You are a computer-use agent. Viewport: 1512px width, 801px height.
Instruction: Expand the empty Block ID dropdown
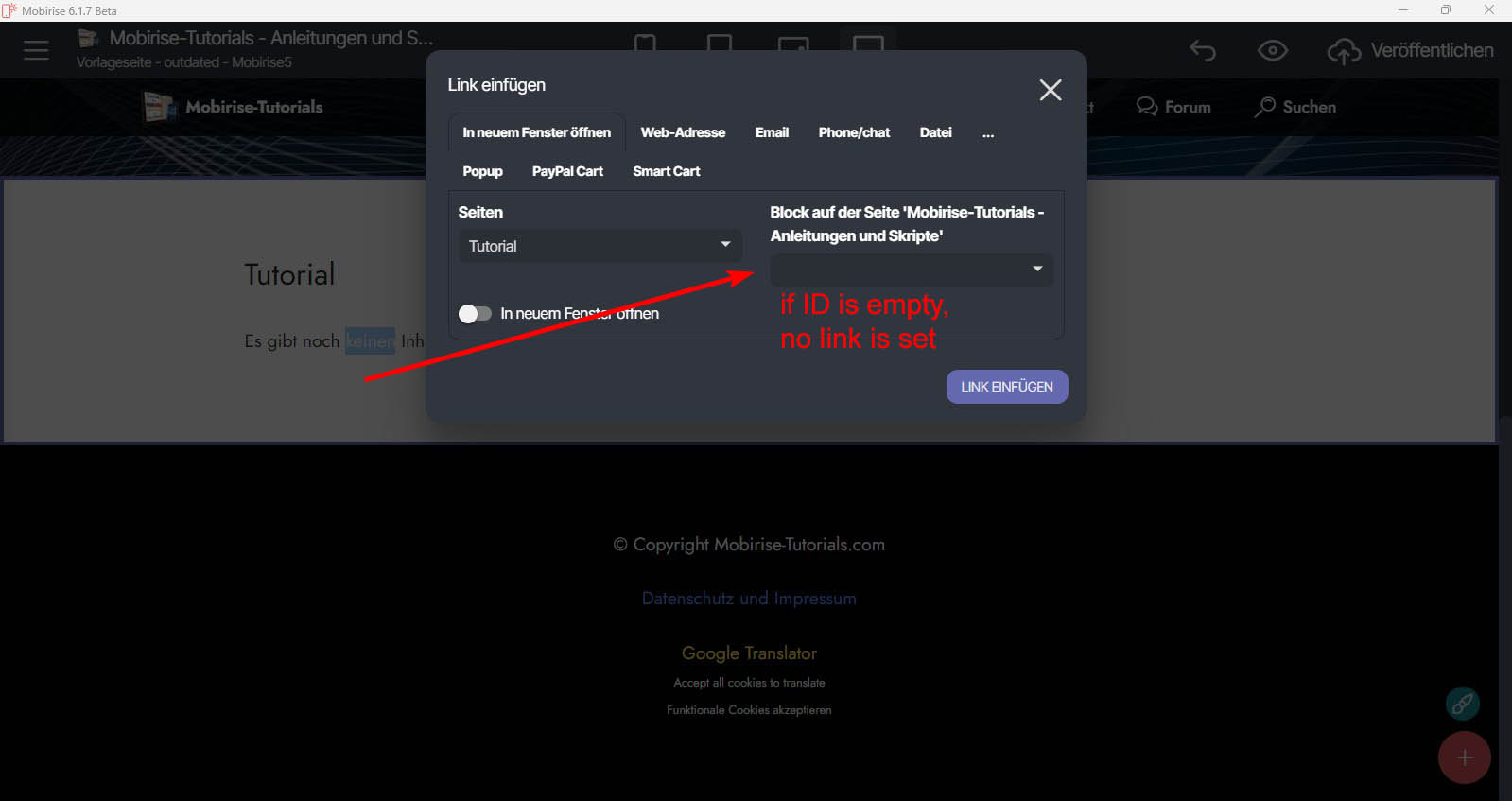[912, 270]
